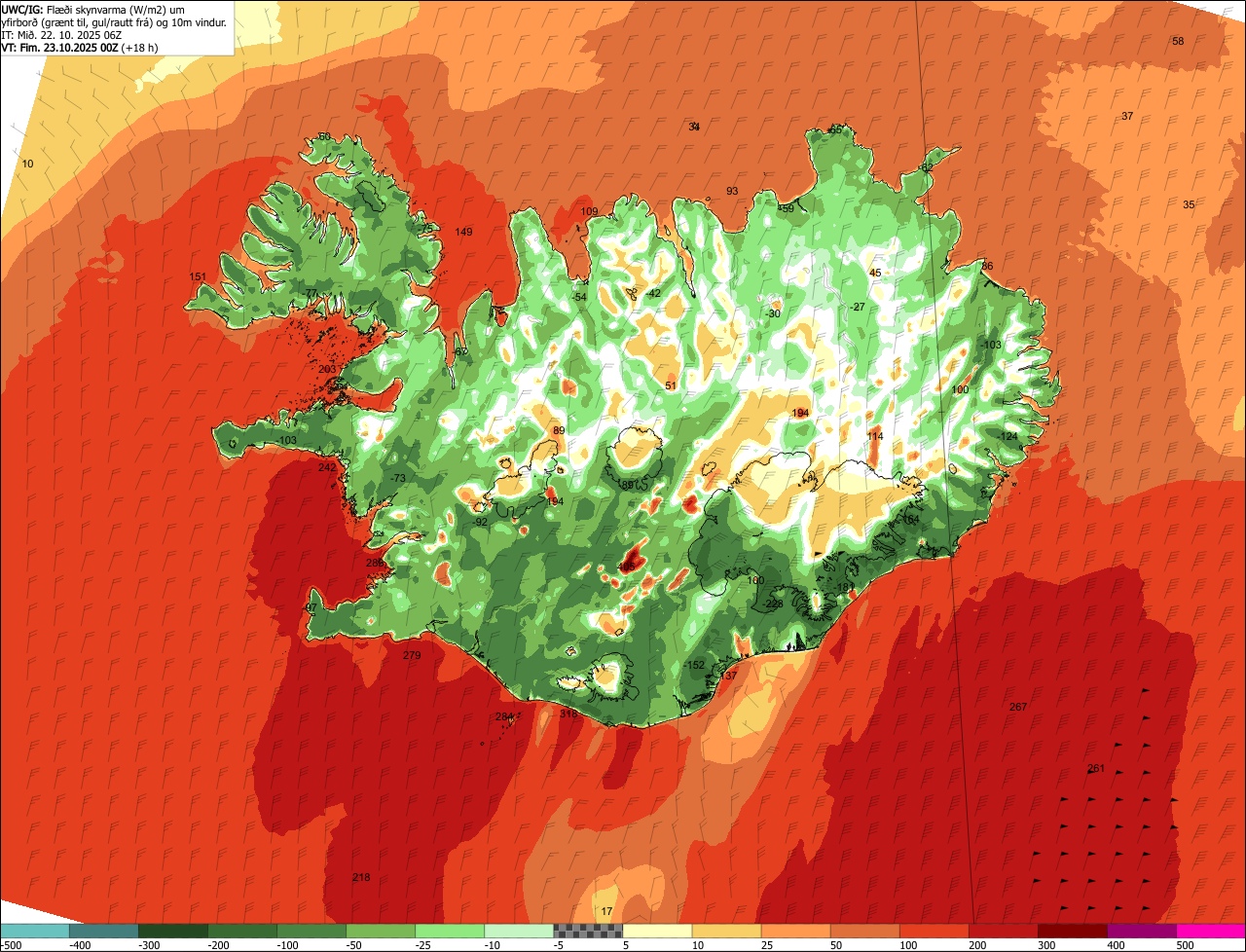
Task: Click the map value 89 in the western highlands
Action: (x=559, y=431)
